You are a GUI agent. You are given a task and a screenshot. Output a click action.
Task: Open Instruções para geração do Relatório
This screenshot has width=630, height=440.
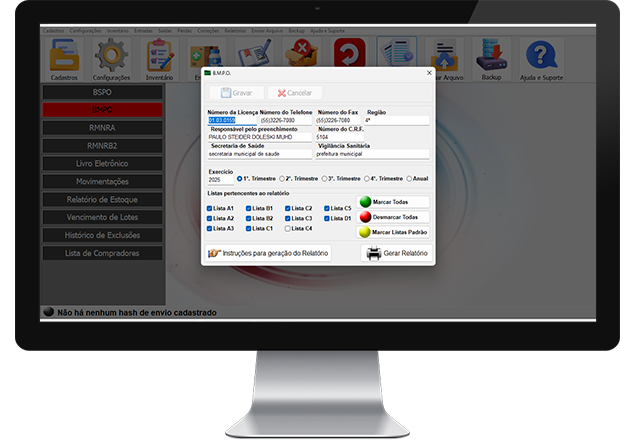tap(267, 254)
